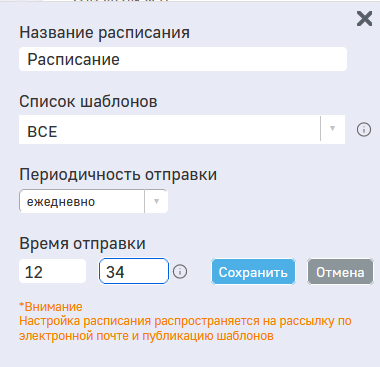Focus the schedule name field containing Расписание
This screenshot has height=367, width=380.
(183, 59)
